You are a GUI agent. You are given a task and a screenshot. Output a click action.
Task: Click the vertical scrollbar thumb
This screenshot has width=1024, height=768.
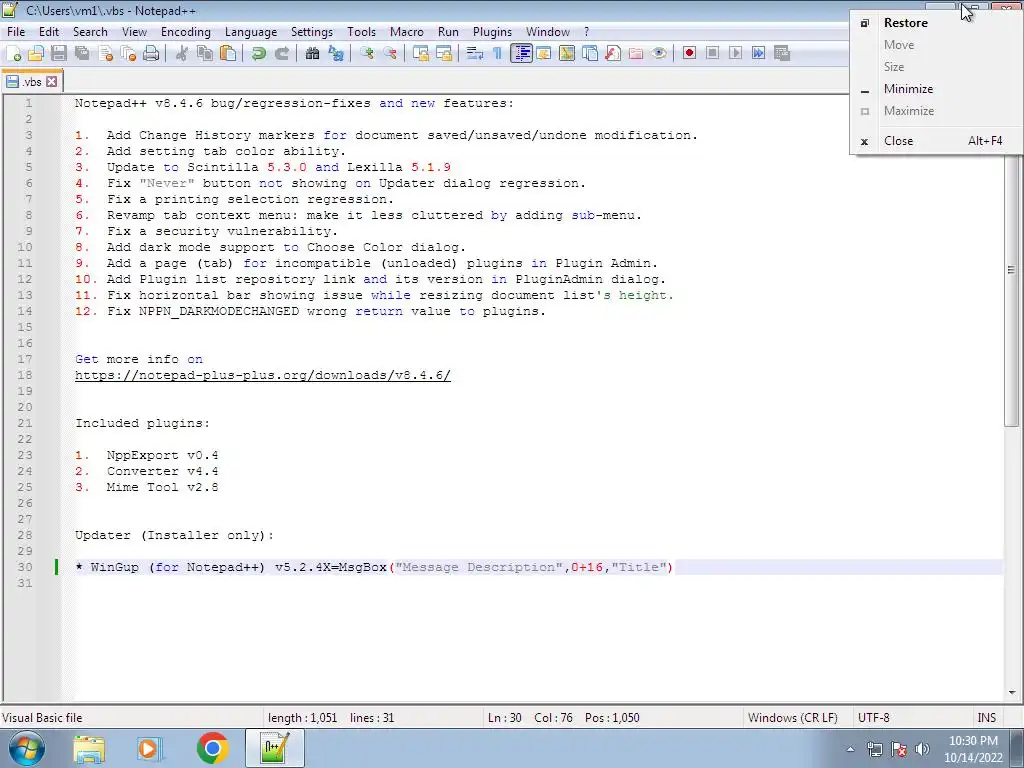pos(1011,271)
